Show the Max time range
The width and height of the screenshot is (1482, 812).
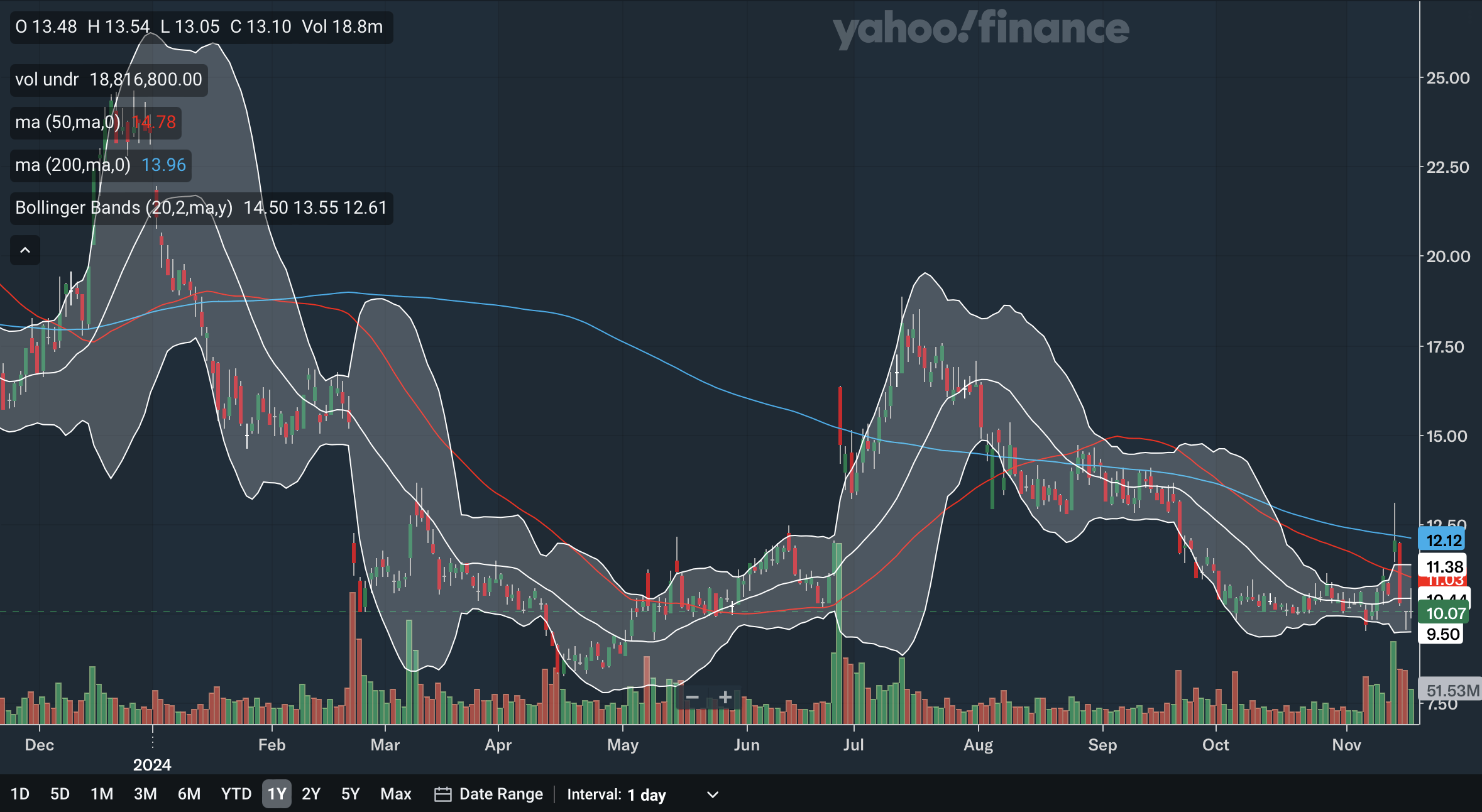coord(395,794)
